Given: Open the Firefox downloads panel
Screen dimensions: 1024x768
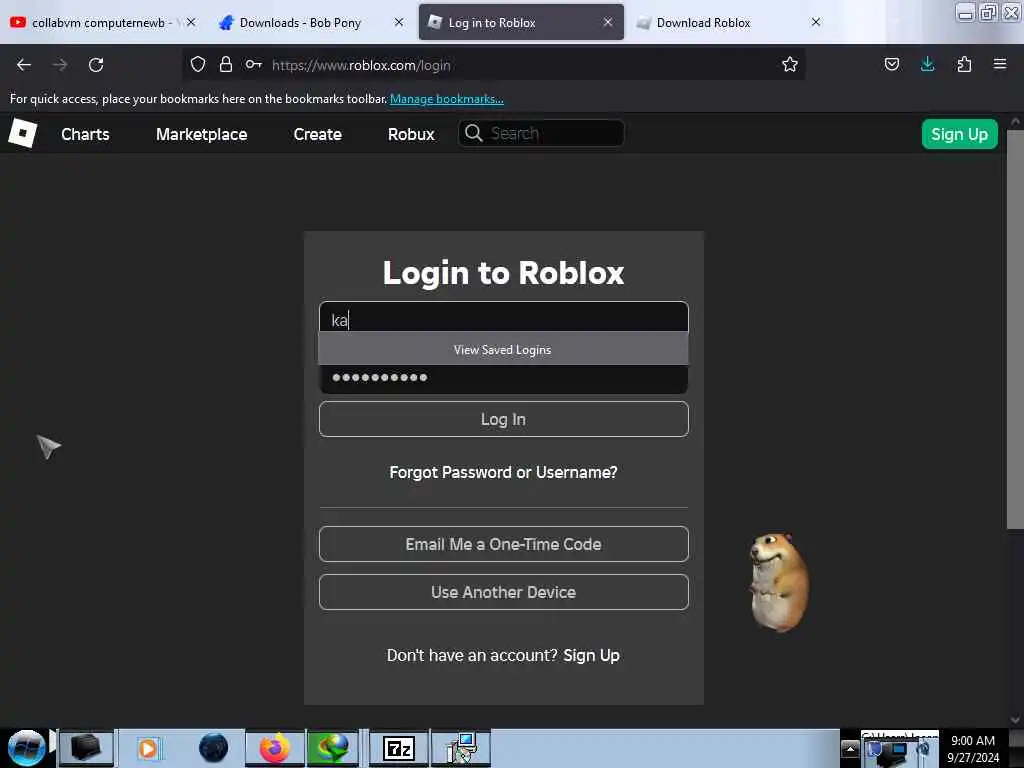Looking at the screenshot, I should point(927,64).
